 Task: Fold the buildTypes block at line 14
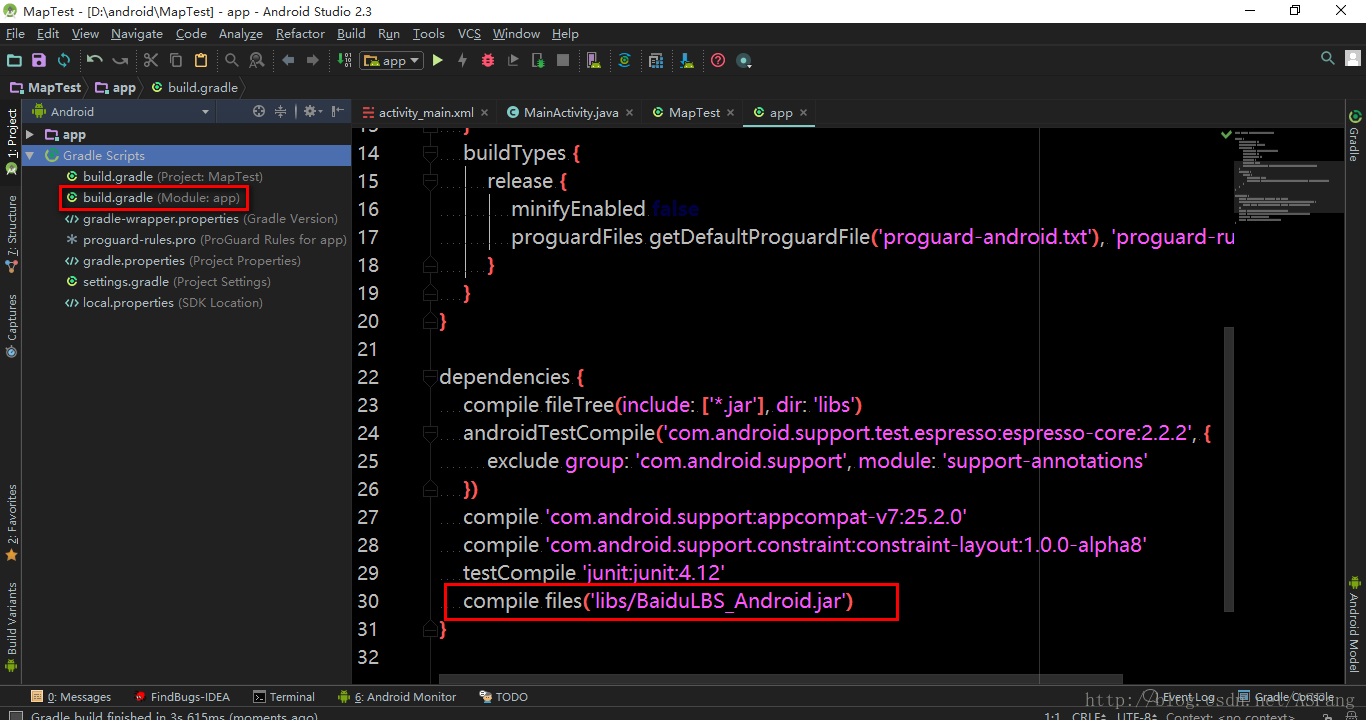(430, 153)
